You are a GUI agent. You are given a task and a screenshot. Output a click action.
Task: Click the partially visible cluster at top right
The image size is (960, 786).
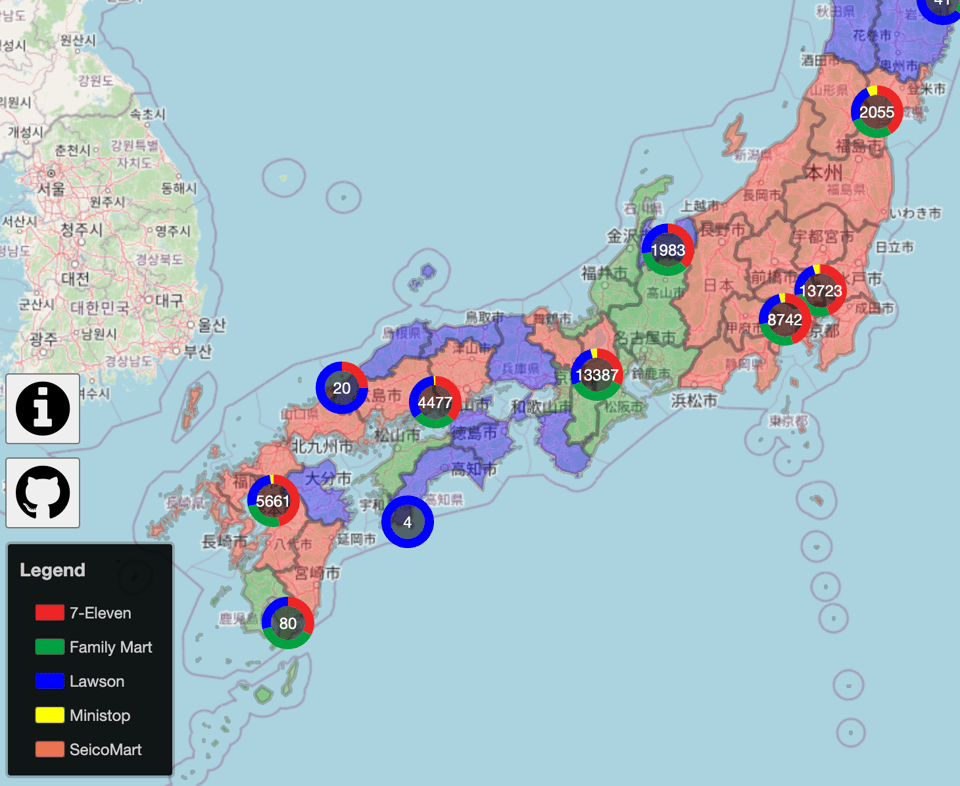pyautogui.click(x=940, y=6)
